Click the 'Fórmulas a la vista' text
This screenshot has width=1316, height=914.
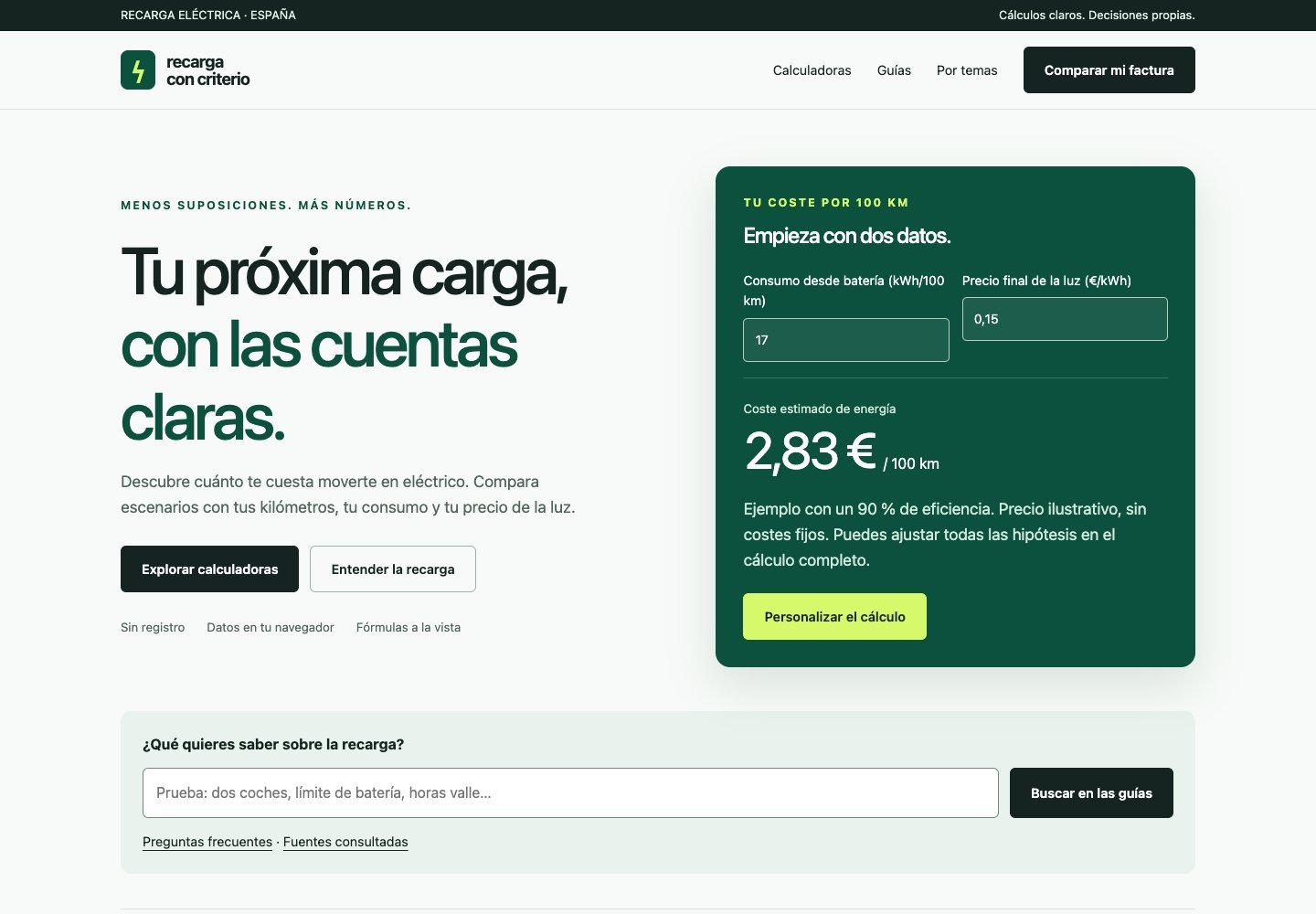pyautogui.click(x=409, y=627)
